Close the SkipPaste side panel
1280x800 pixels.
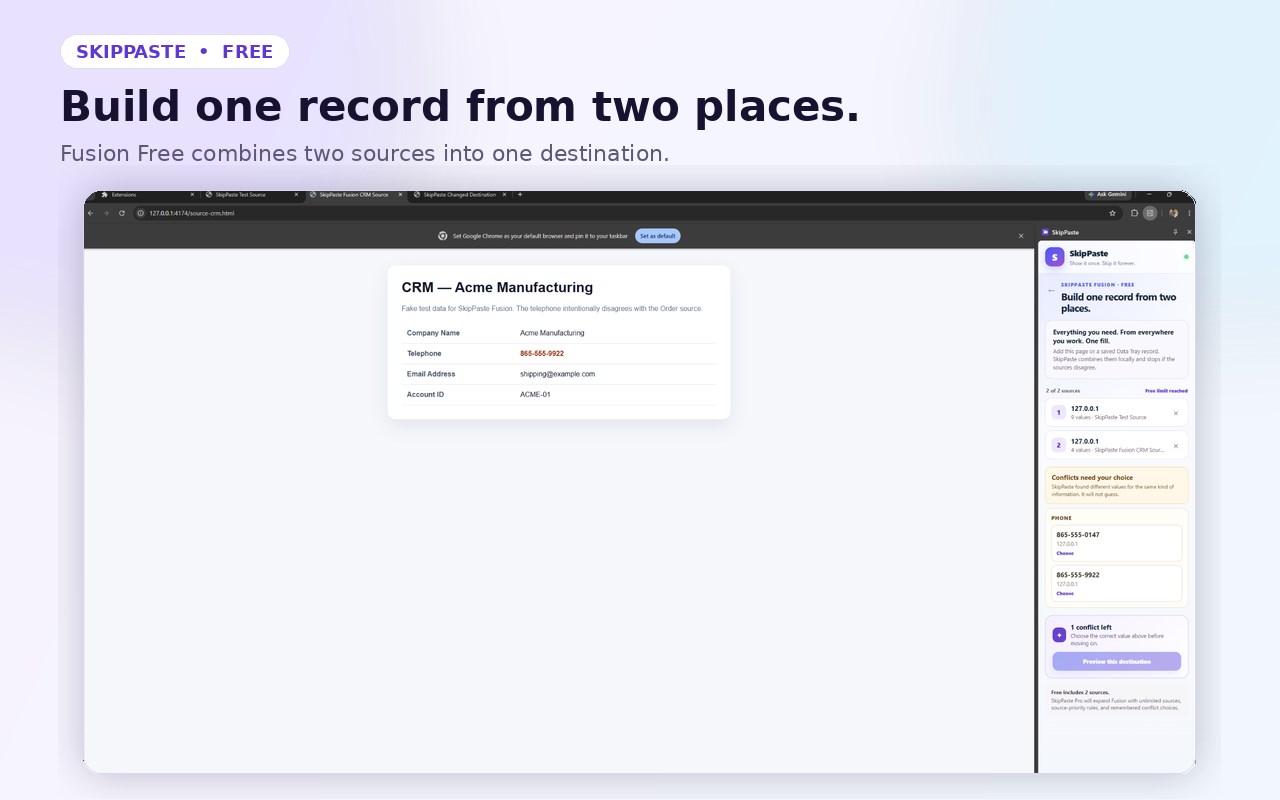(1189, 232)
